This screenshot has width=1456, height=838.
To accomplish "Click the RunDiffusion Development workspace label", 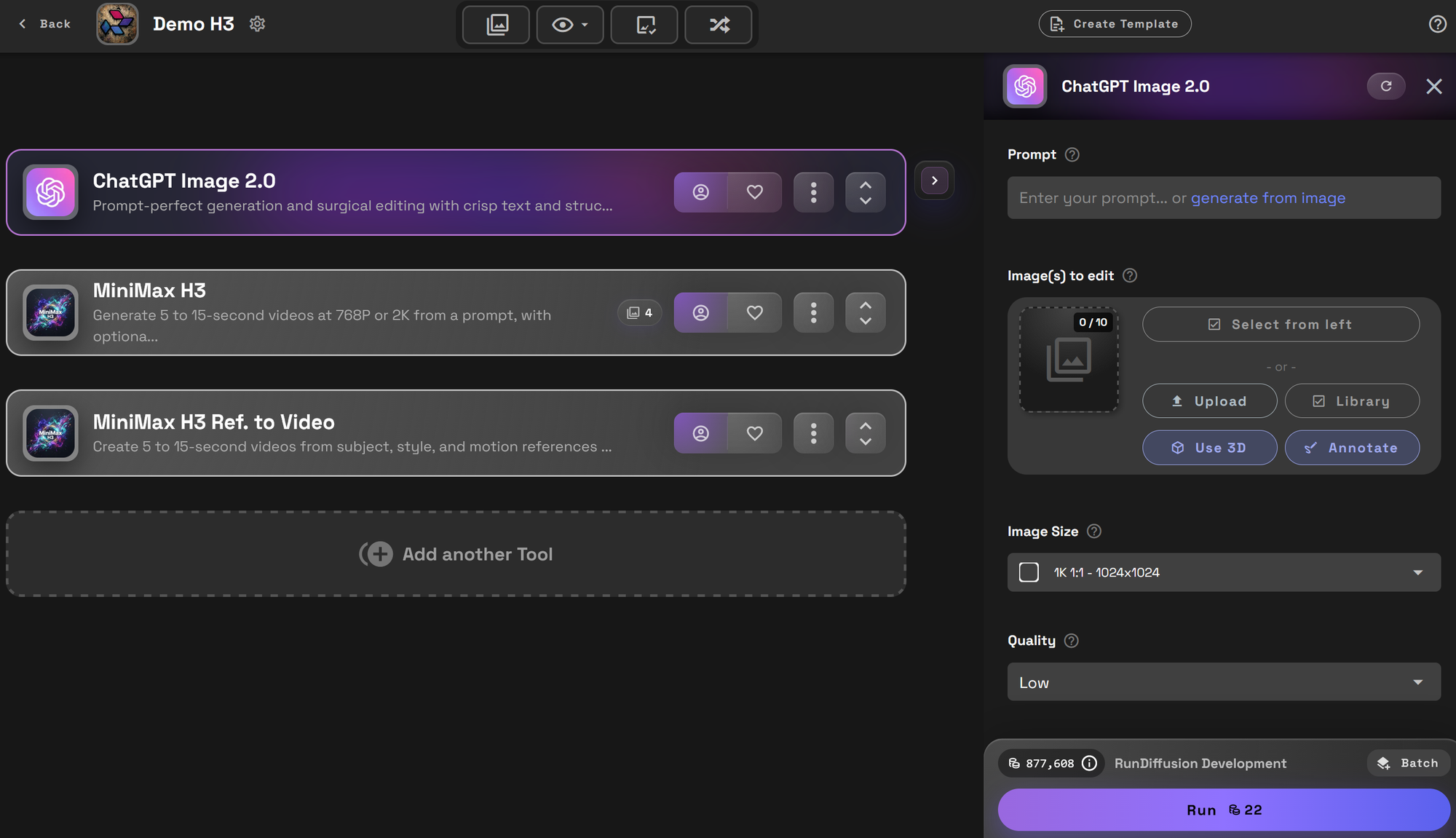I will tap(1200, 763).
